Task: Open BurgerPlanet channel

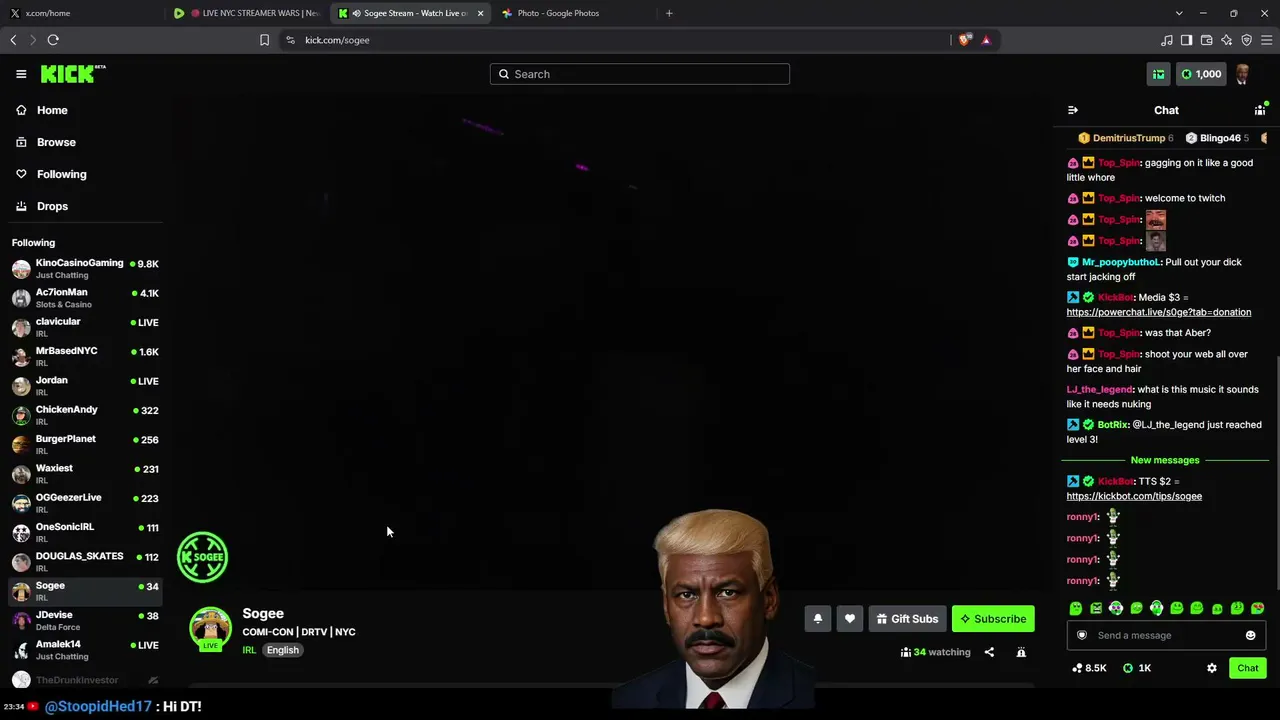Action: [x=85, y=445]
